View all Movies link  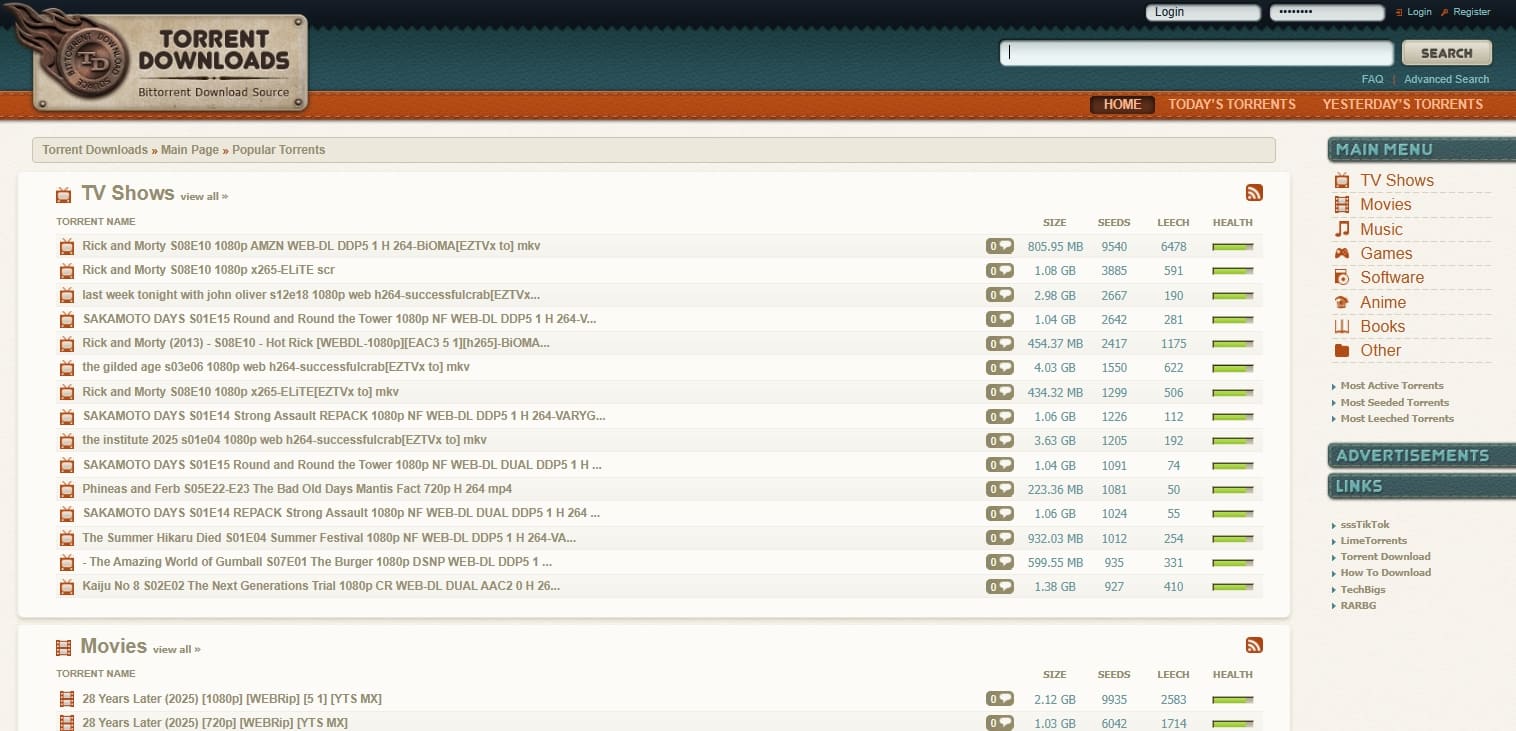tap(176, 650)
